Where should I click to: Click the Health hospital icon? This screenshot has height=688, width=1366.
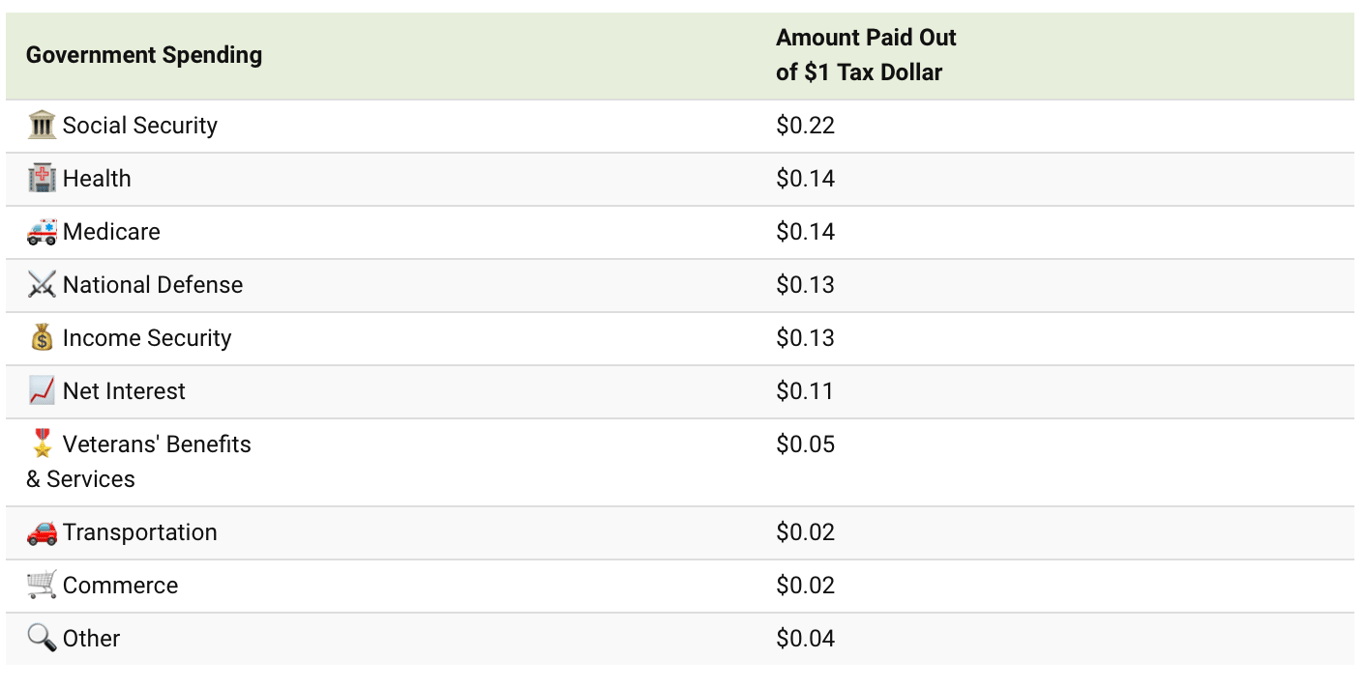tap(42, 178)
